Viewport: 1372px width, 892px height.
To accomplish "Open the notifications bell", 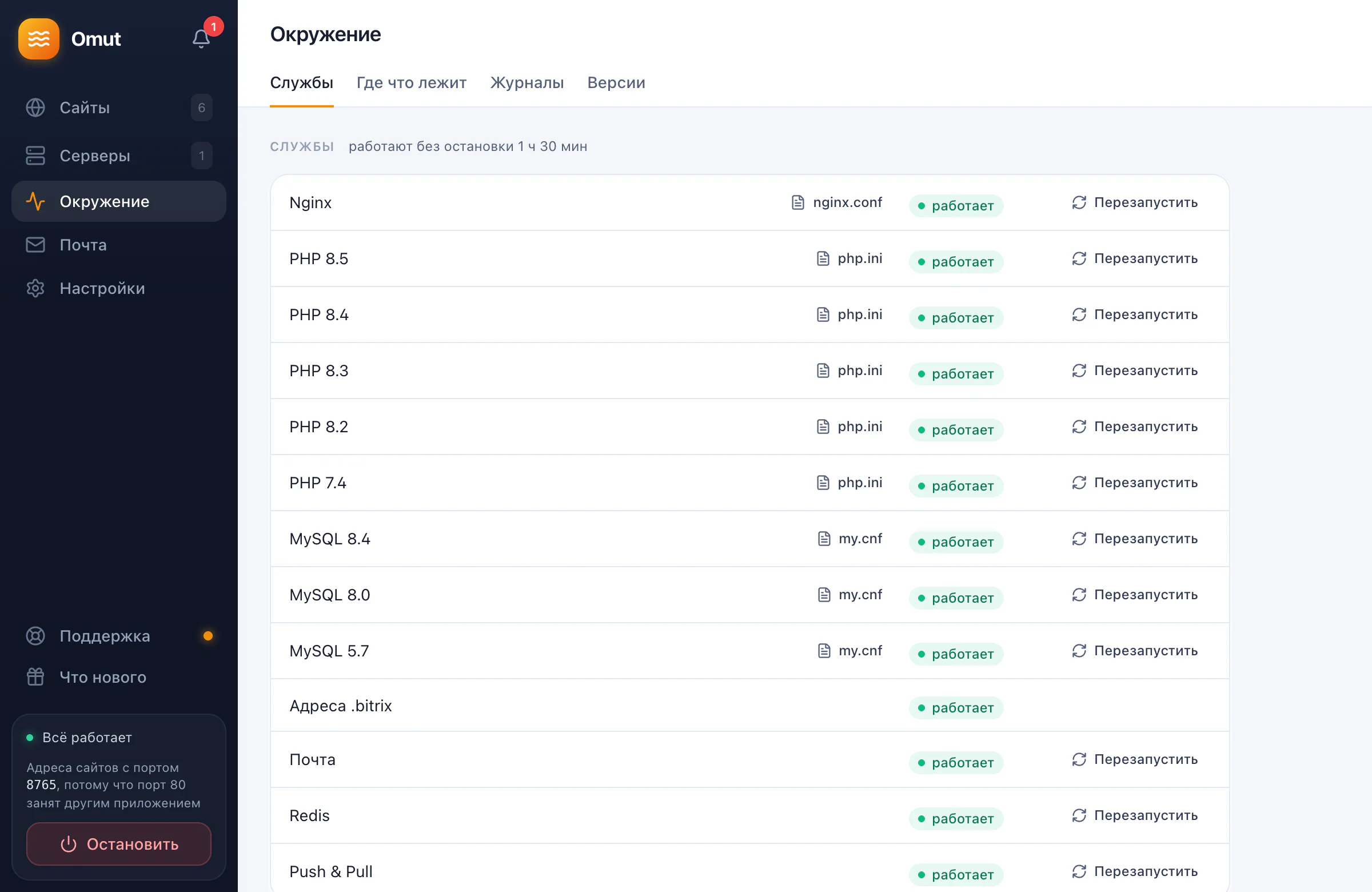I will [x=201, y=39].
